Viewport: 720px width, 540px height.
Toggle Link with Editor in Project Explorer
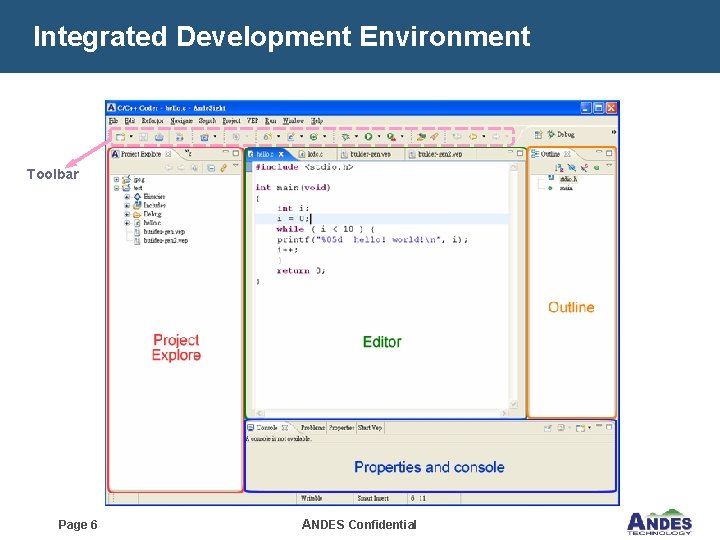tap(224, 168)
